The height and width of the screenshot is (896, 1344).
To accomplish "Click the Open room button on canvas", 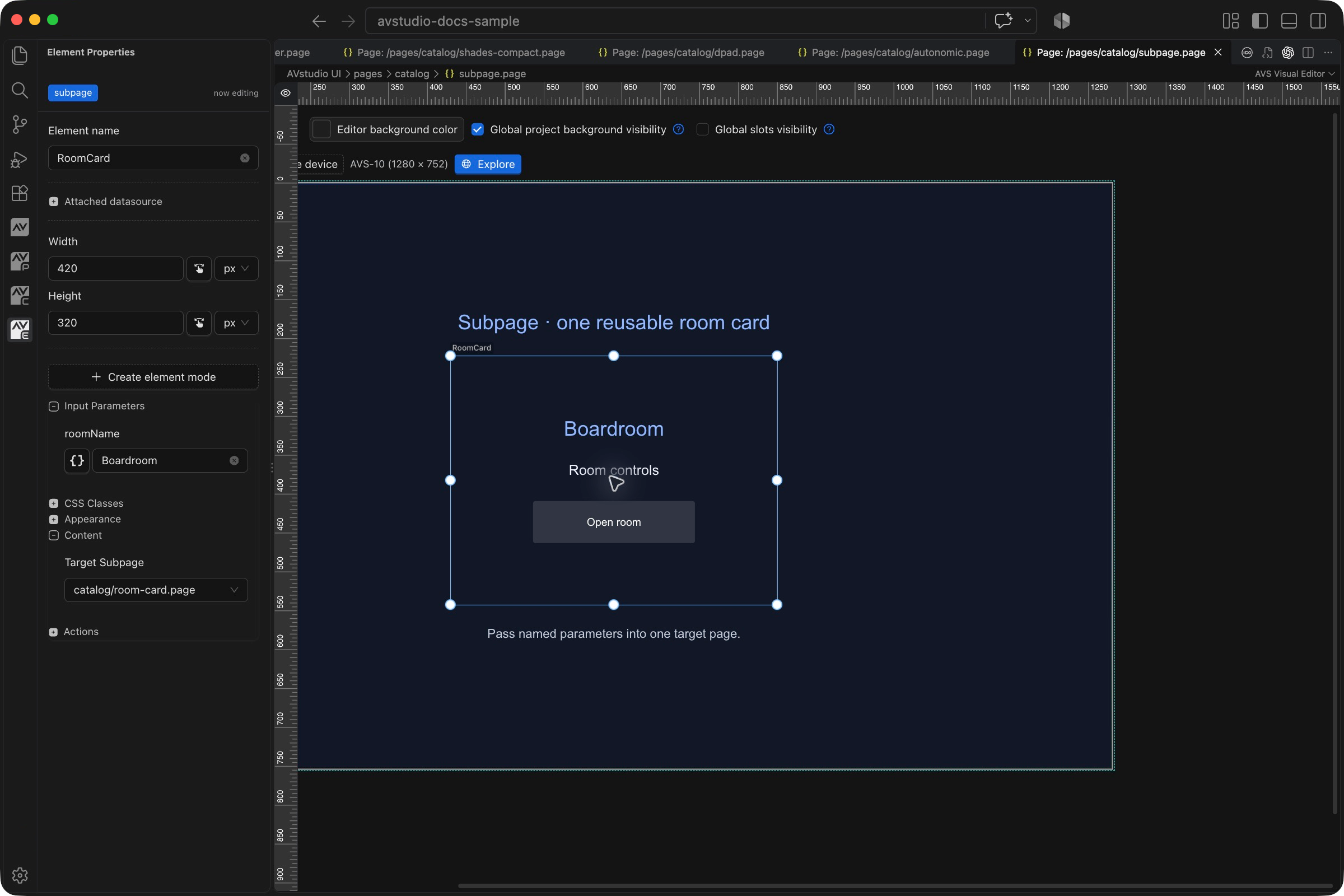I will (614, 522).
